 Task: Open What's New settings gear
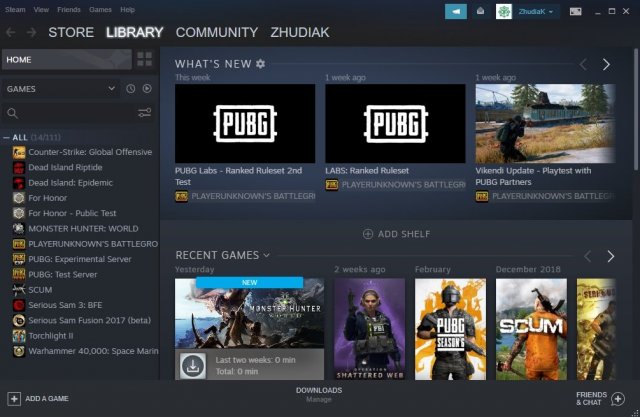tap(260, 64)
